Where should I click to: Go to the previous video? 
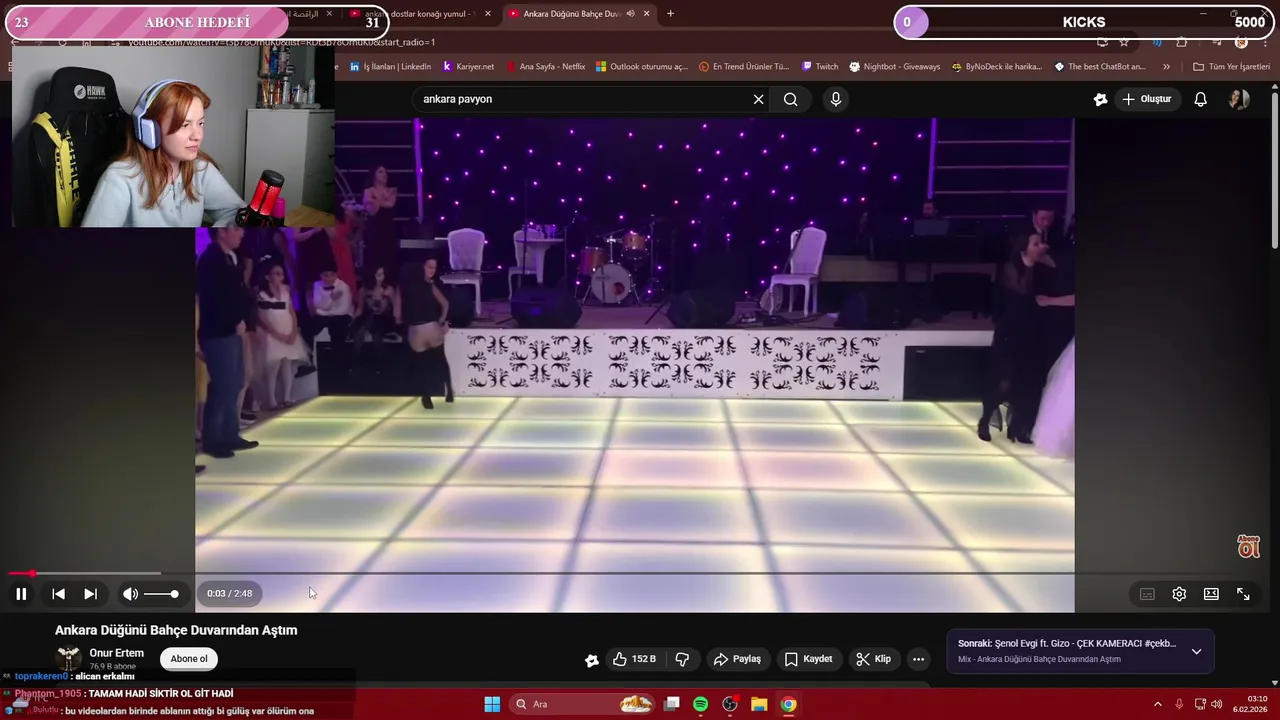click(58, 594)
